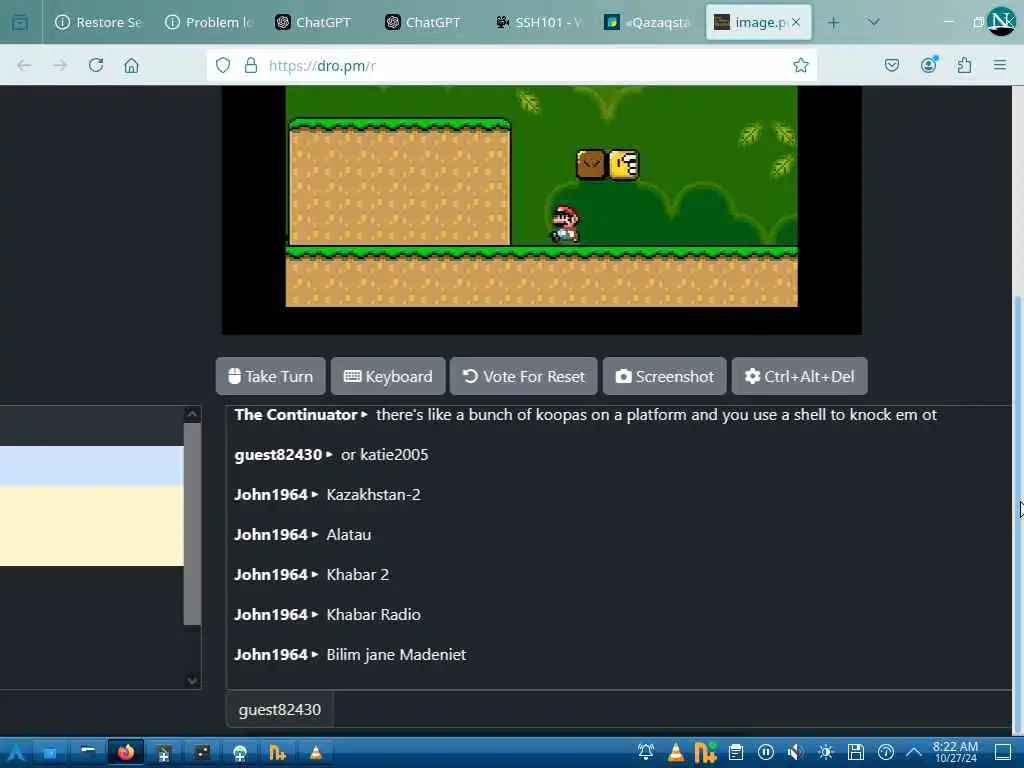Take a Screenshot of the VM
The width and height of the screenshot is (1024, 768).
click(665, 376)
